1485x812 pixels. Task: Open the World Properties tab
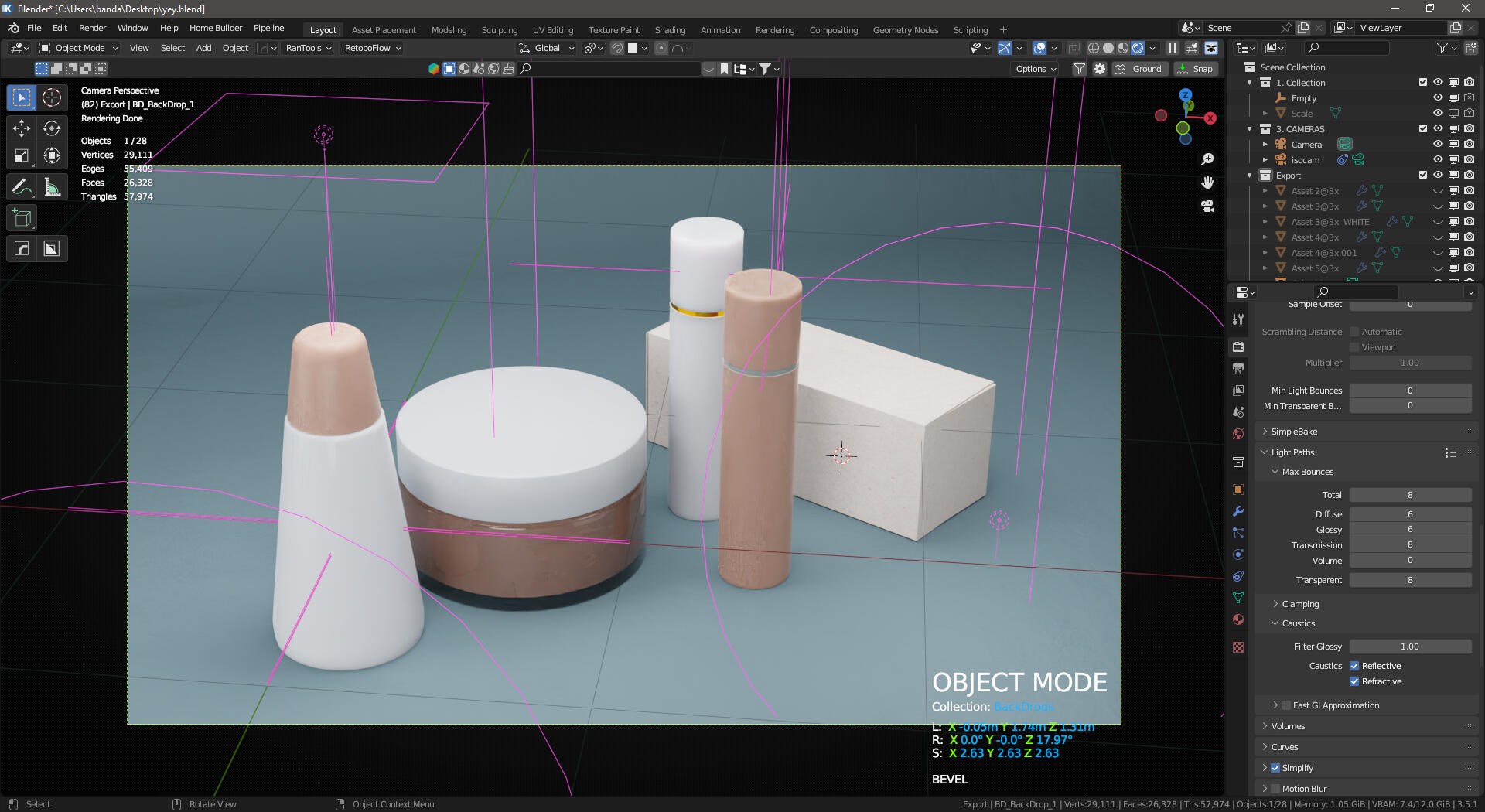pyautogui.click(x=1237, y=434)
